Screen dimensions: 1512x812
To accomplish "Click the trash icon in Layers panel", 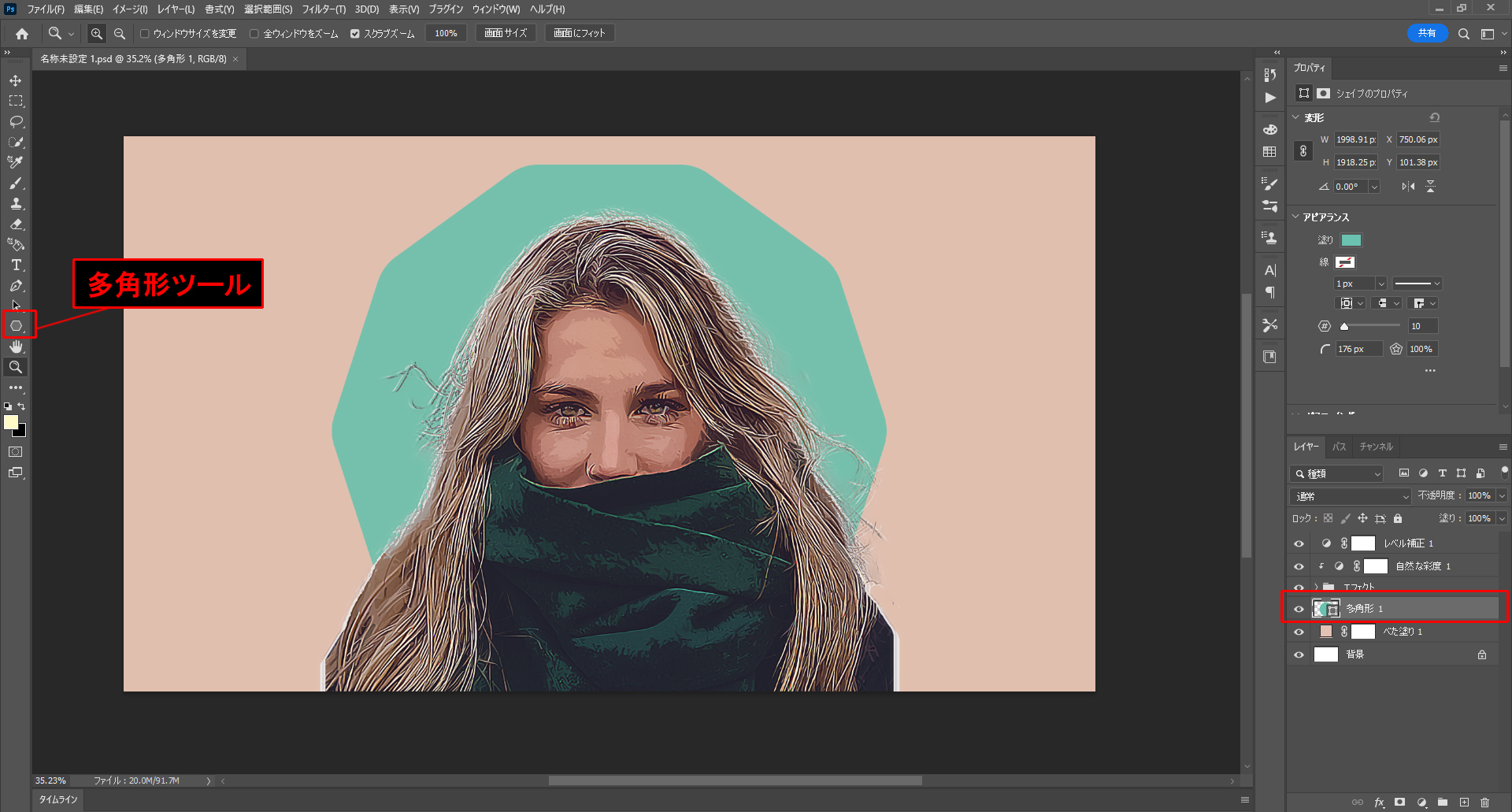I will [x=1484, y=803].
